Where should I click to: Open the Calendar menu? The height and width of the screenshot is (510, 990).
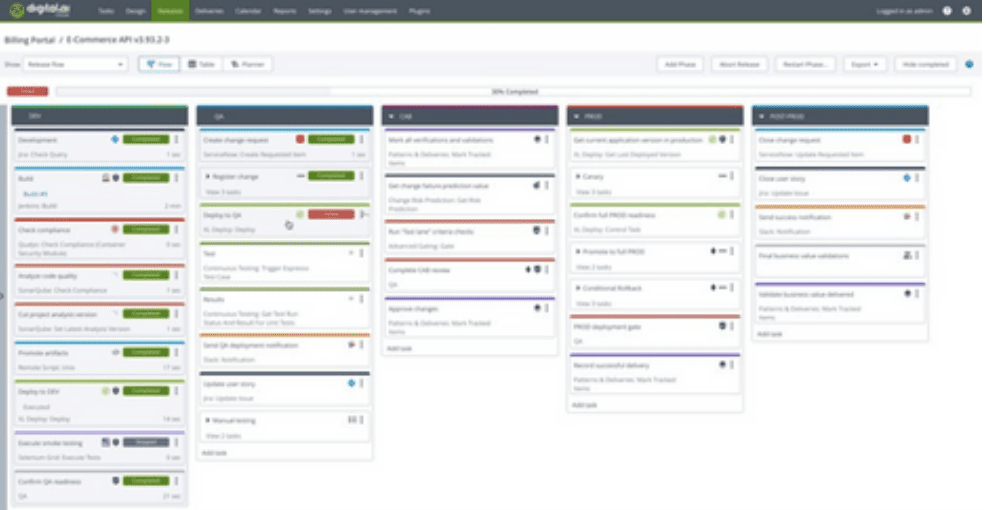coord(248,11)
